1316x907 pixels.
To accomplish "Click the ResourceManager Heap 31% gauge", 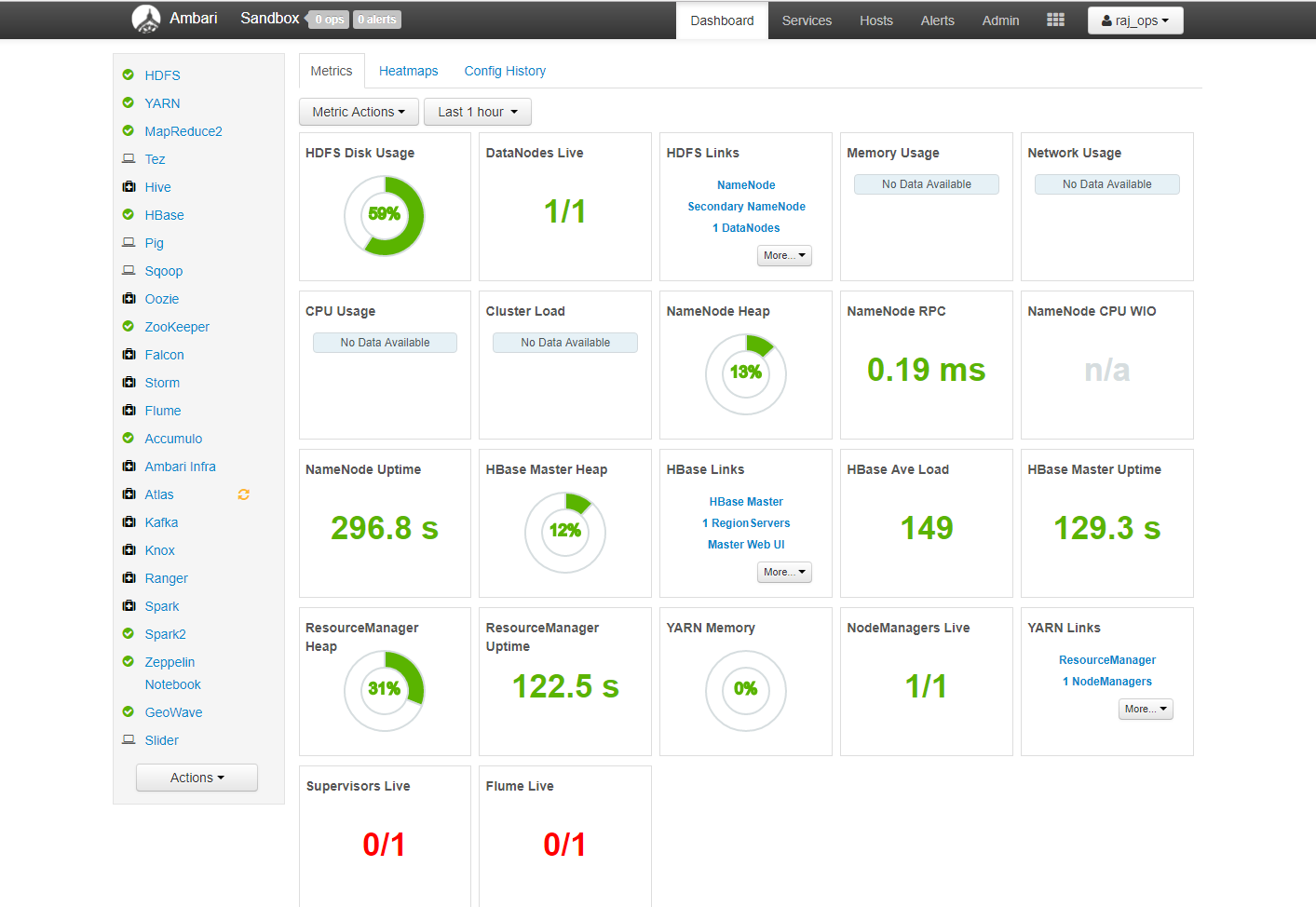I will (385, 691).
